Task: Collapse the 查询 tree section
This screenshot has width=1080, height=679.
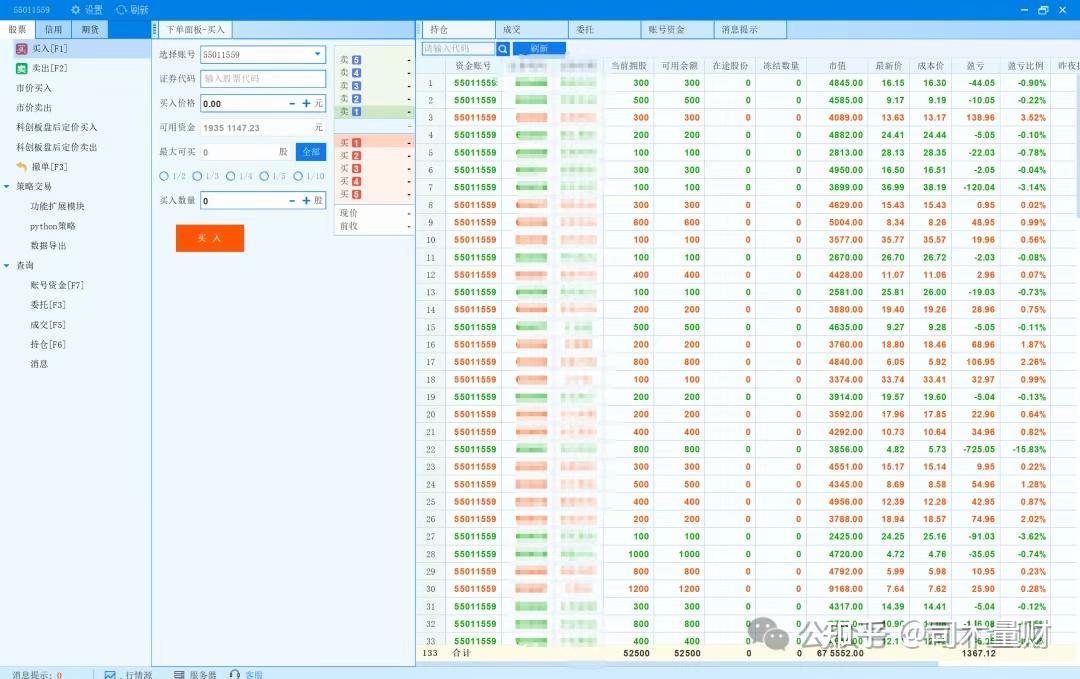Action: click(x=9, y=265)
